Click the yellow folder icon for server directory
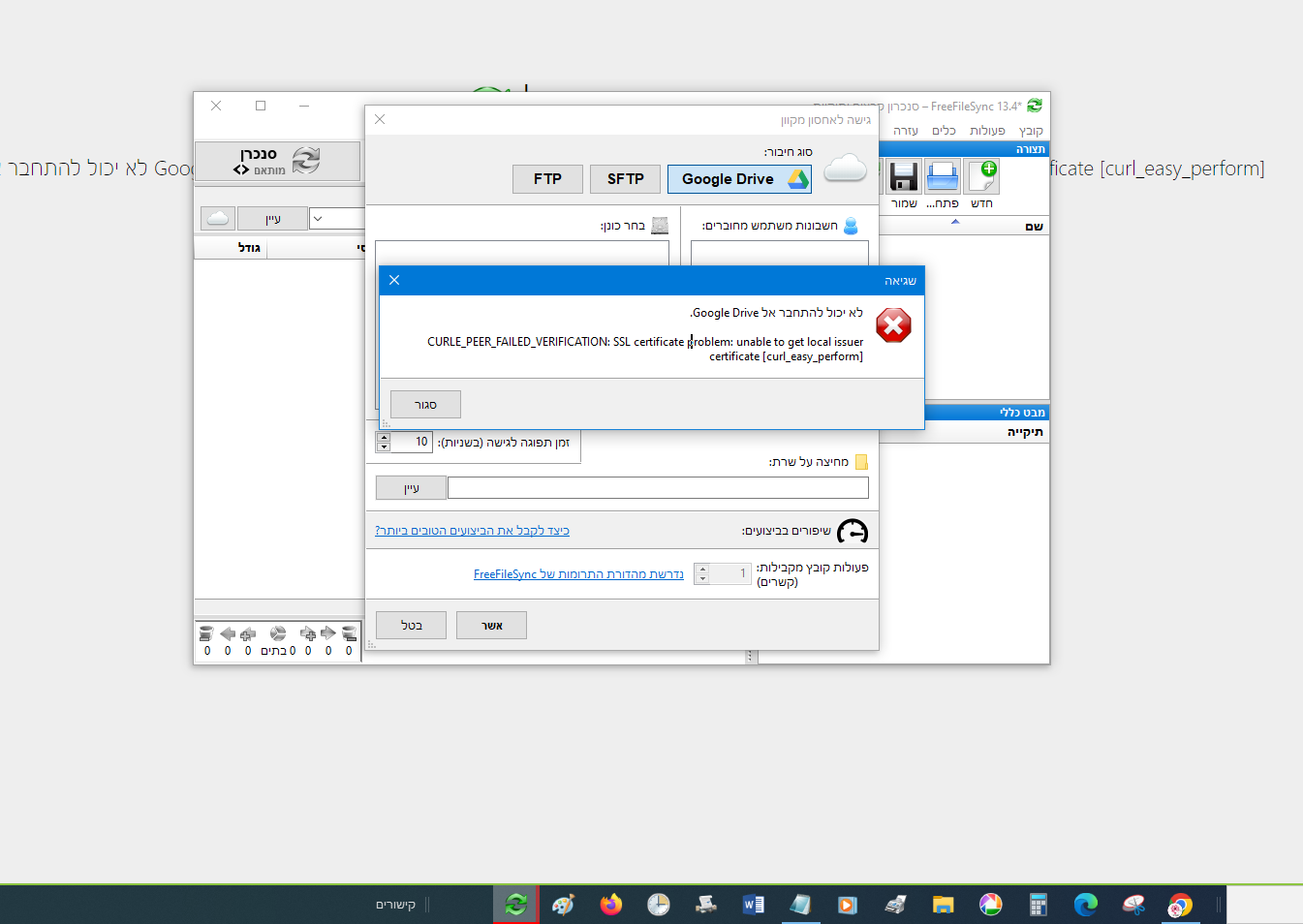 (x=861, y=462)
